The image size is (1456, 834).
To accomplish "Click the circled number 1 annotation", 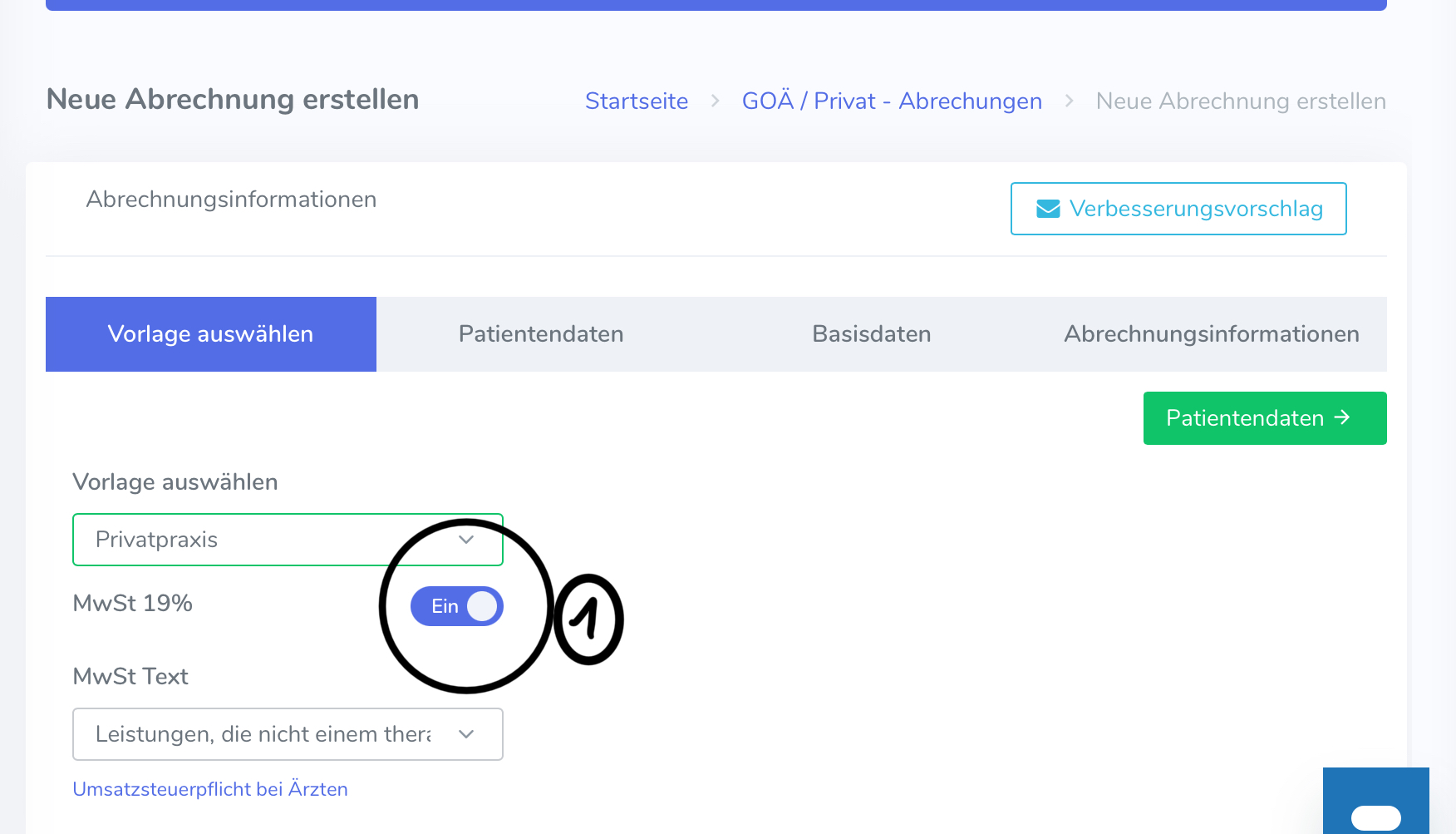I will pos(588,619).
